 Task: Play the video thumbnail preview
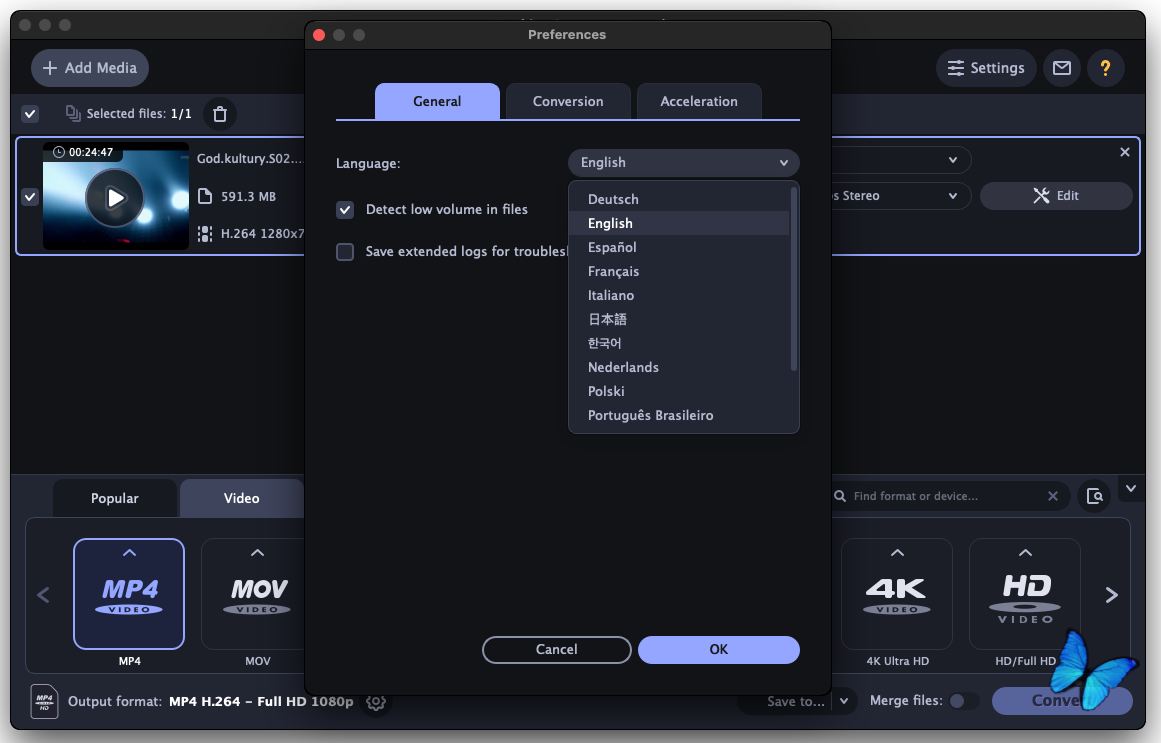[x=115, y=198]
